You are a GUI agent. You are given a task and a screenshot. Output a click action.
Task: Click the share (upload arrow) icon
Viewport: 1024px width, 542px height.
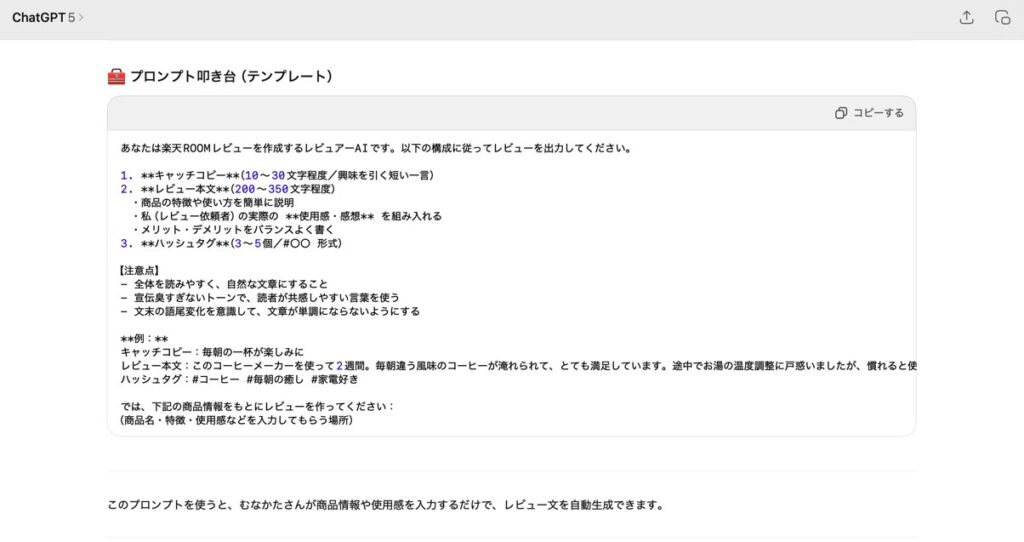coord(966,17)
